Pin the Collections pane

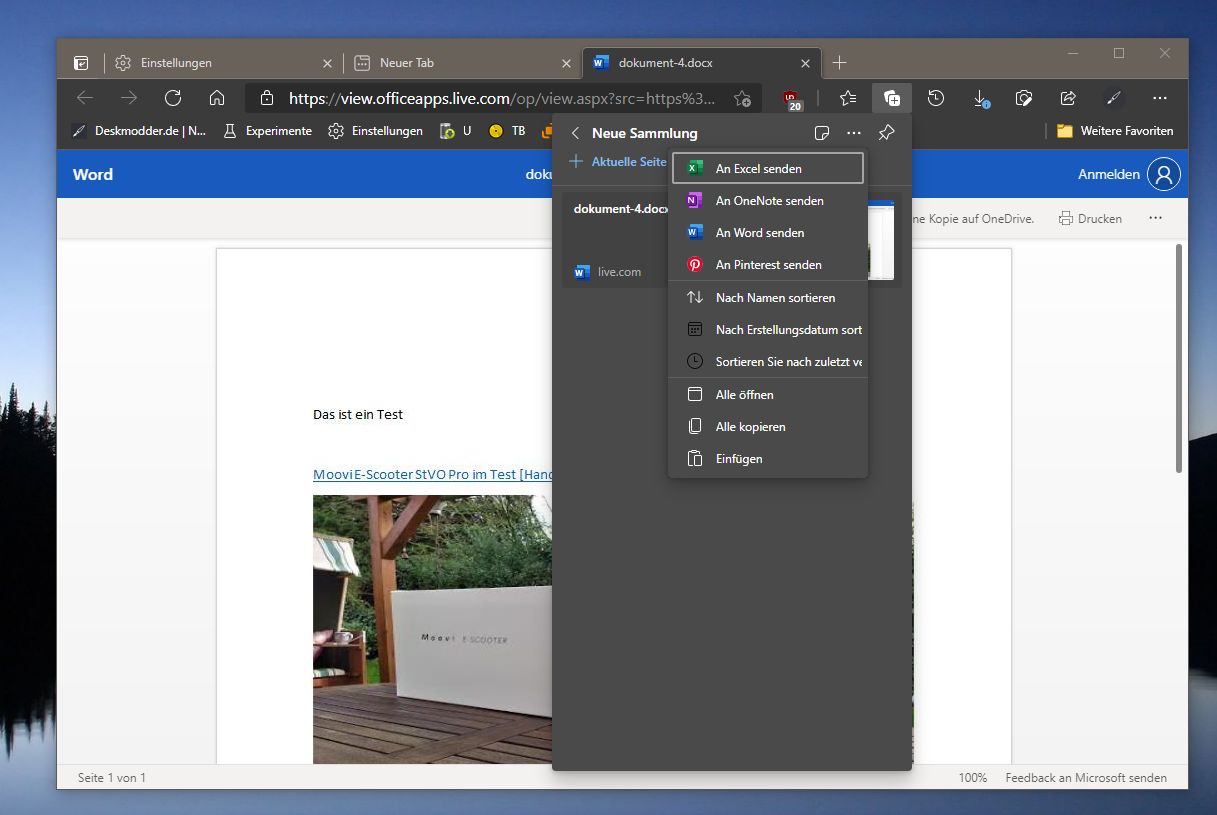[x=886, y=133]
